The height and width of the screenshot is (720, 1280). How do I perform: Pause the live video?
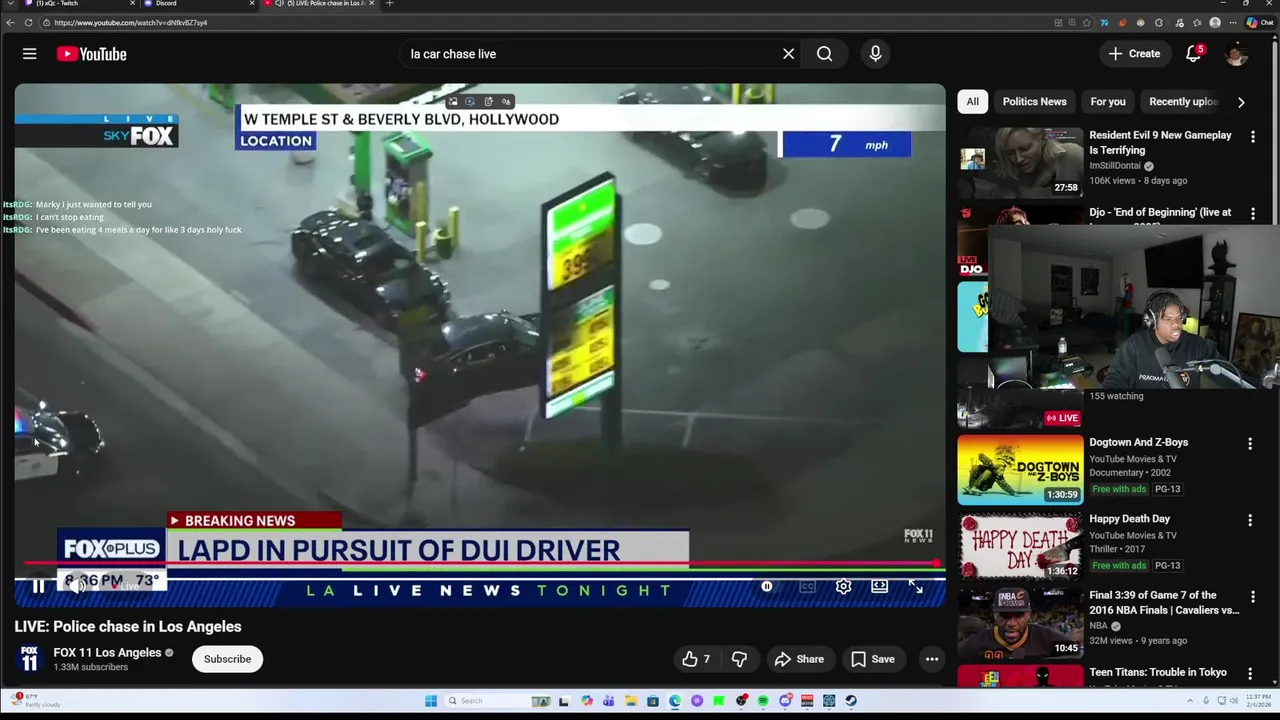(x=38, y=587)
